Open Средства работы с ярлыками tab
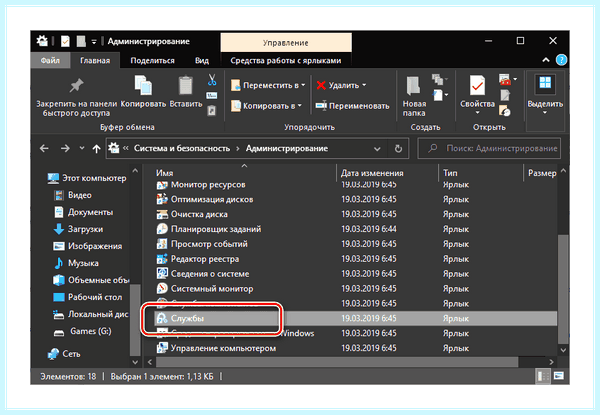The height and width of the screenshot is (415, 600). [x=285, y=60]
